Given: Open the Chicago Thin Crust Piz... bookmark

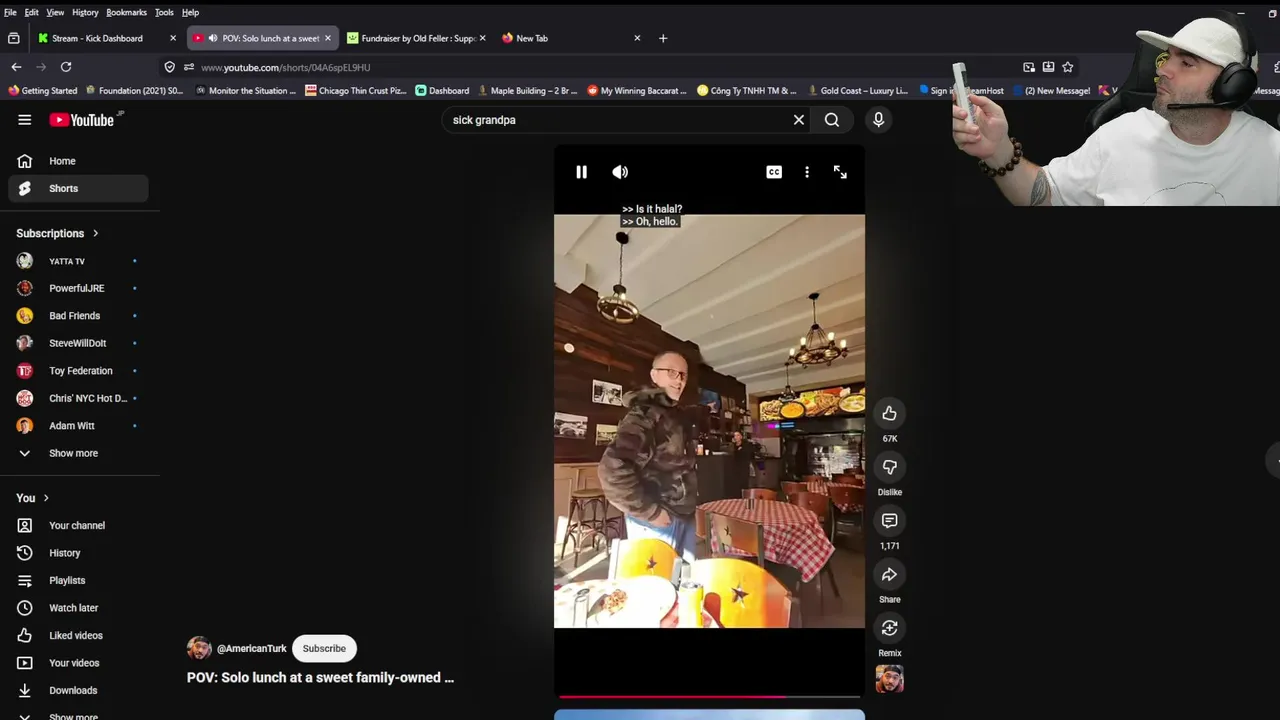Looking at the screenshot, I should [x=356, y=90].
